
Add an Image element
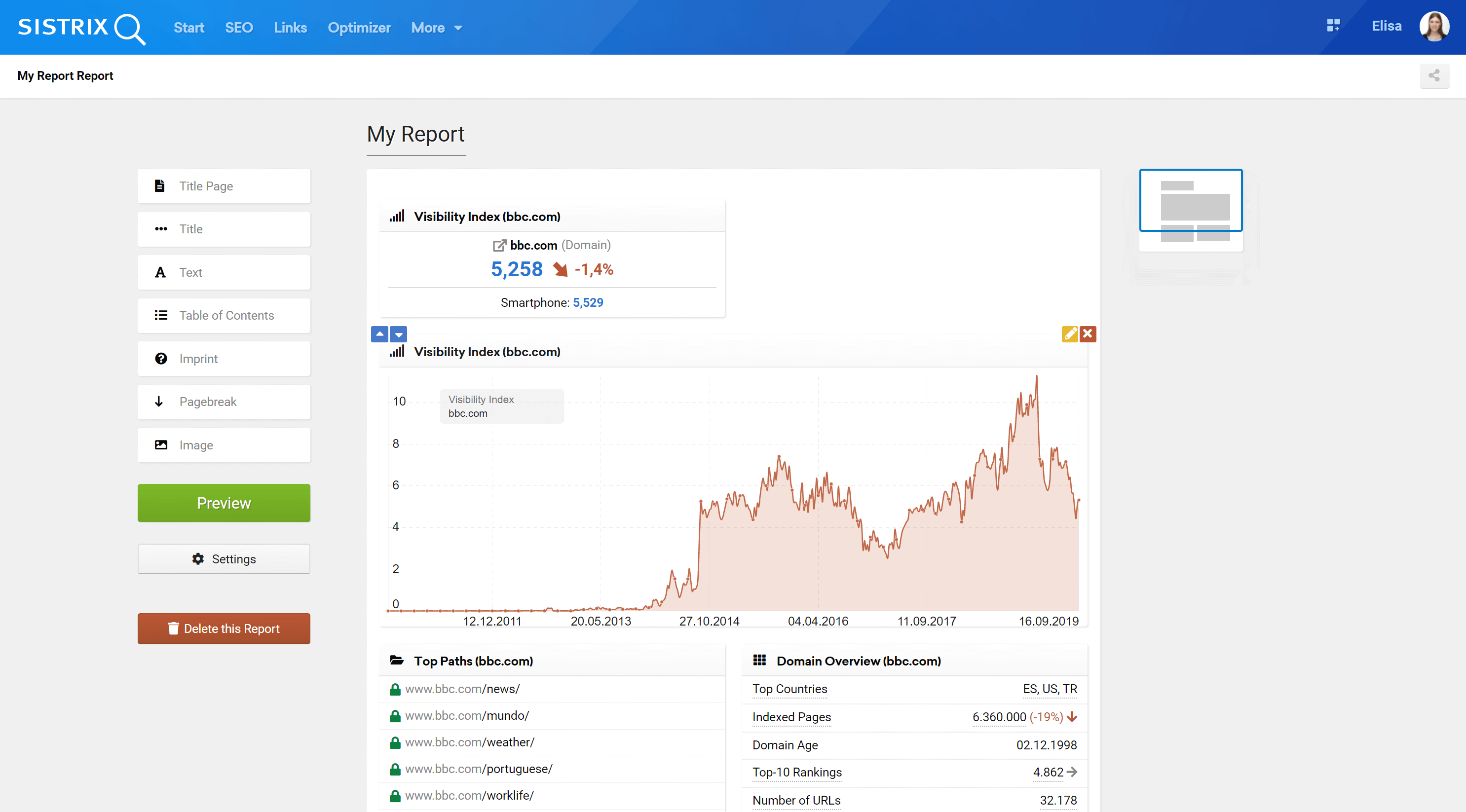click(224, 445)
